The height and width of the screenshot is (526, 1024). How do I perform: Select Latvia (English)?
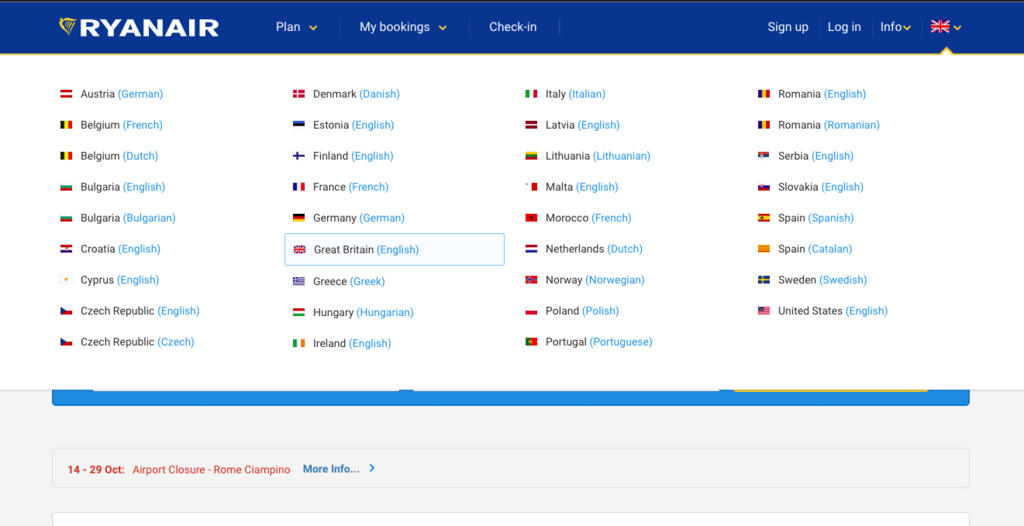click(x=583, y=125)
